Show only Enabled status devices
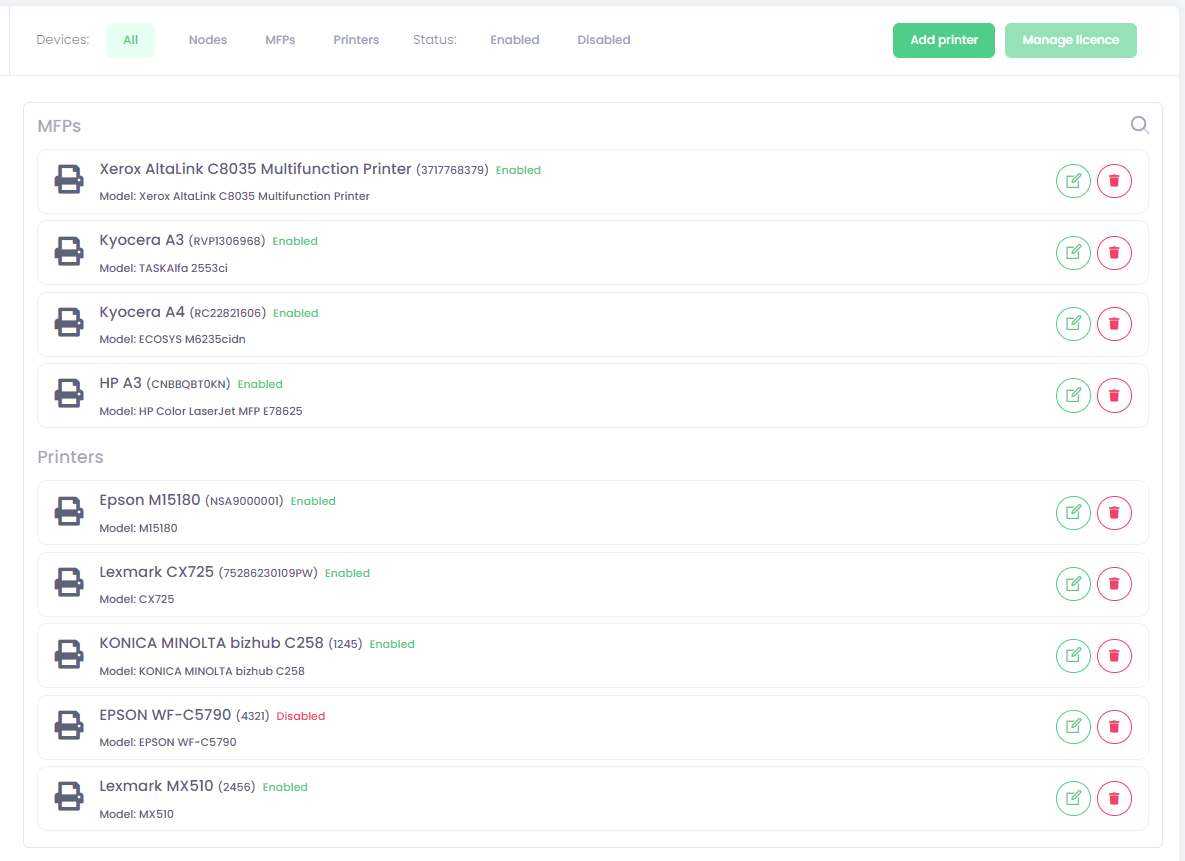 click(x=515, y=40)
